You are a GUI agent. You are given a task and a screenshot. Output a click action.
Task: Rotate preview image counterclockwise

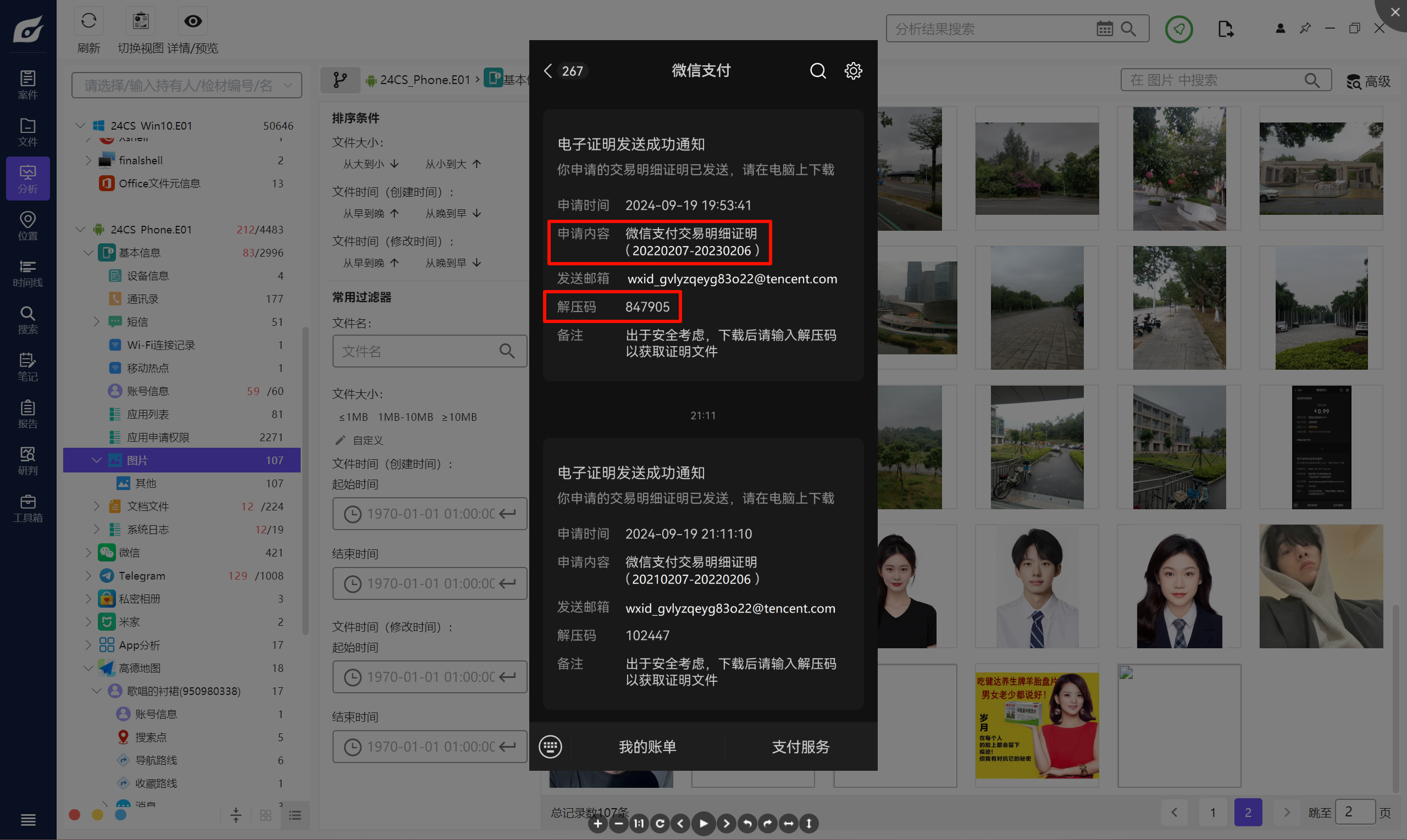747,824
